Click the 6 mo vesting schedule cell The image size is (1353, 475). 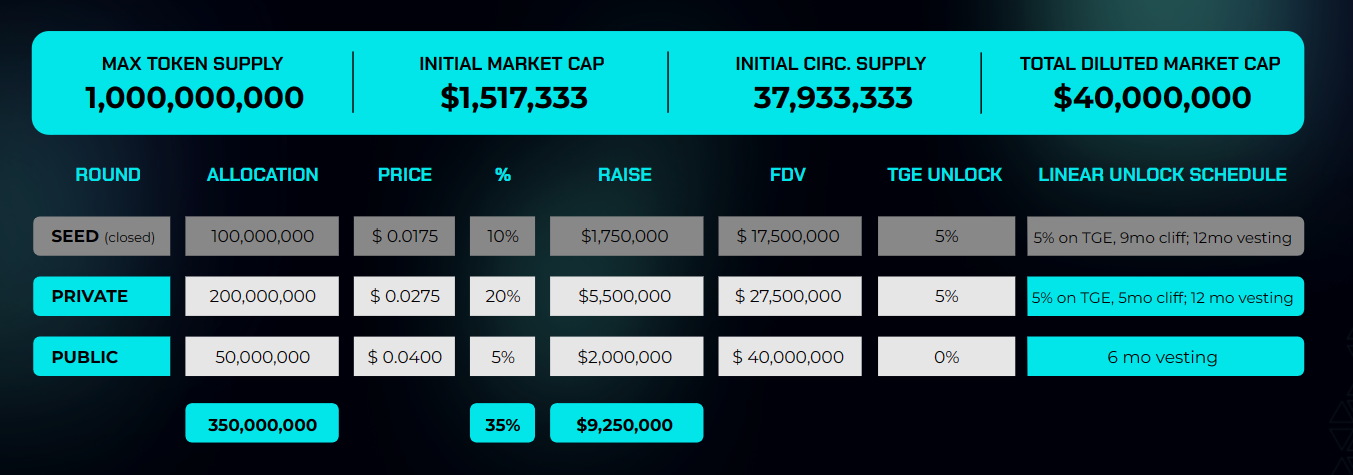[1165, 357]
